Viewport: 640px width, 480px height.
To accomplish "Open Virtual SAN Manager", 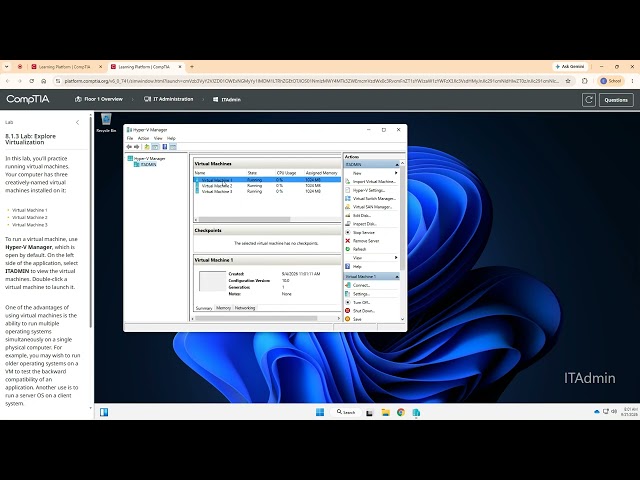I will point(372,207).
